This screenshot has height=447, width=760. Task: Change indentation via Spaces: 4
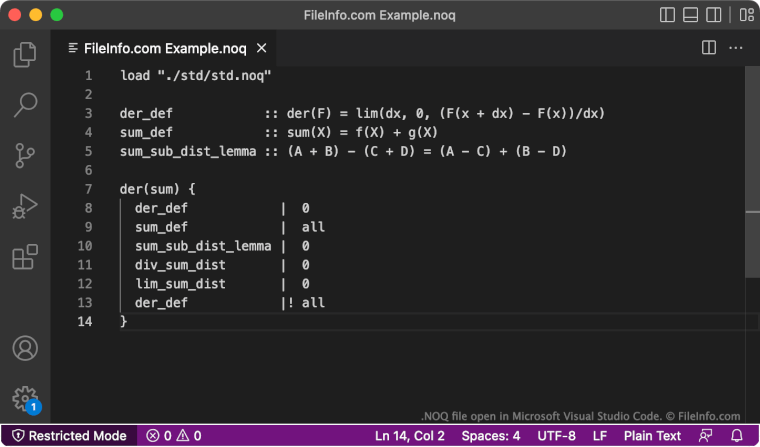(x=491, y=436)
